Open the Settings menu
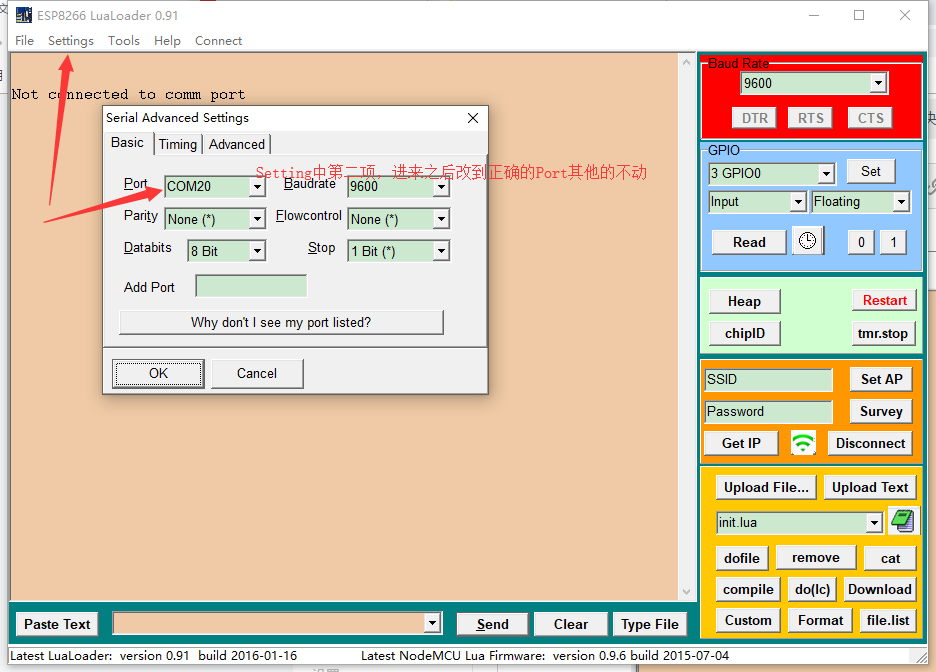This screenshot has width=936, height=672. click(71, 41)
